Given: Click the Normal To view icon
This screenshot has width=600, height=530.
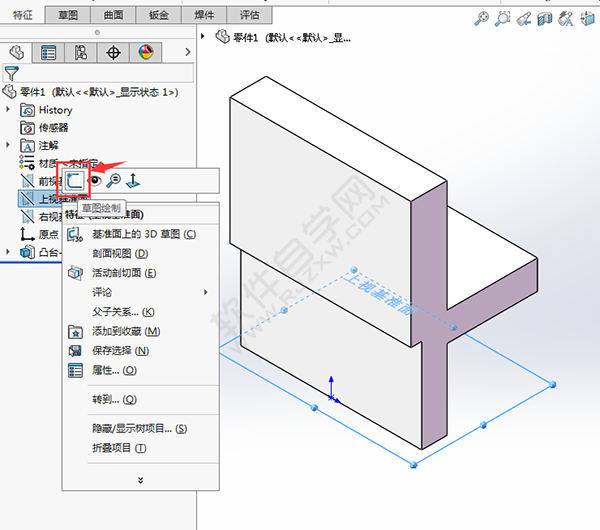Looking at the screenshot, I should [133, 180].
